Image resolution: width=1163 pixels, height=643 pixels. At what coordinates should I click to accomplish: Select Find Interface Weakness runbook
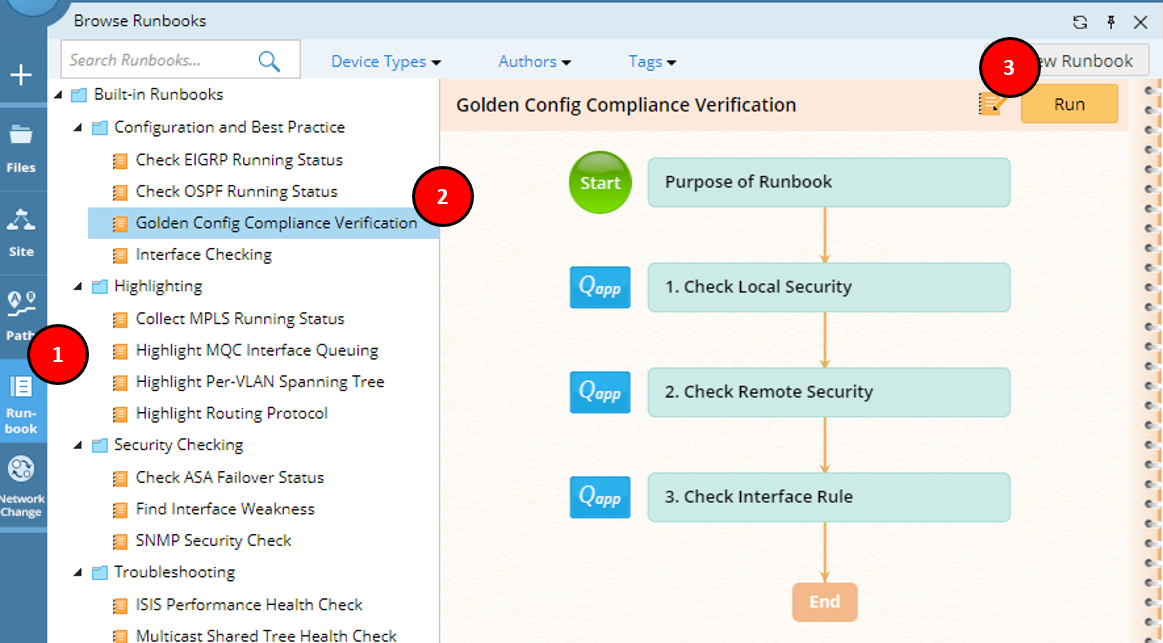pos(225,509)
